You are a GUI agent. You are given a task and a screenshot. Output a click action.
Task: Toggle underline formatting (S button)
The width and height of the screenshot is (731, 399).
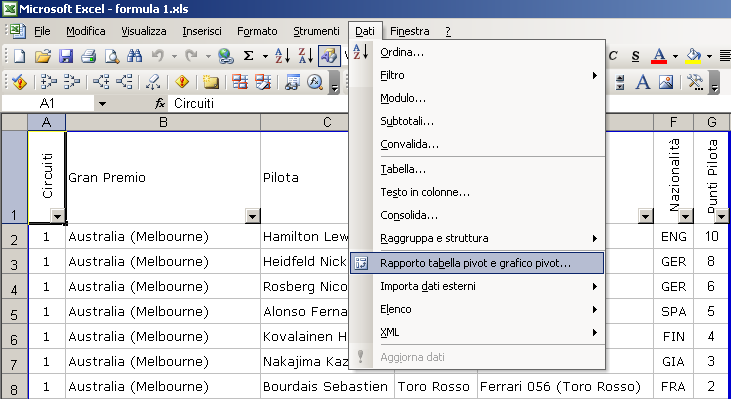pos(635,56)
